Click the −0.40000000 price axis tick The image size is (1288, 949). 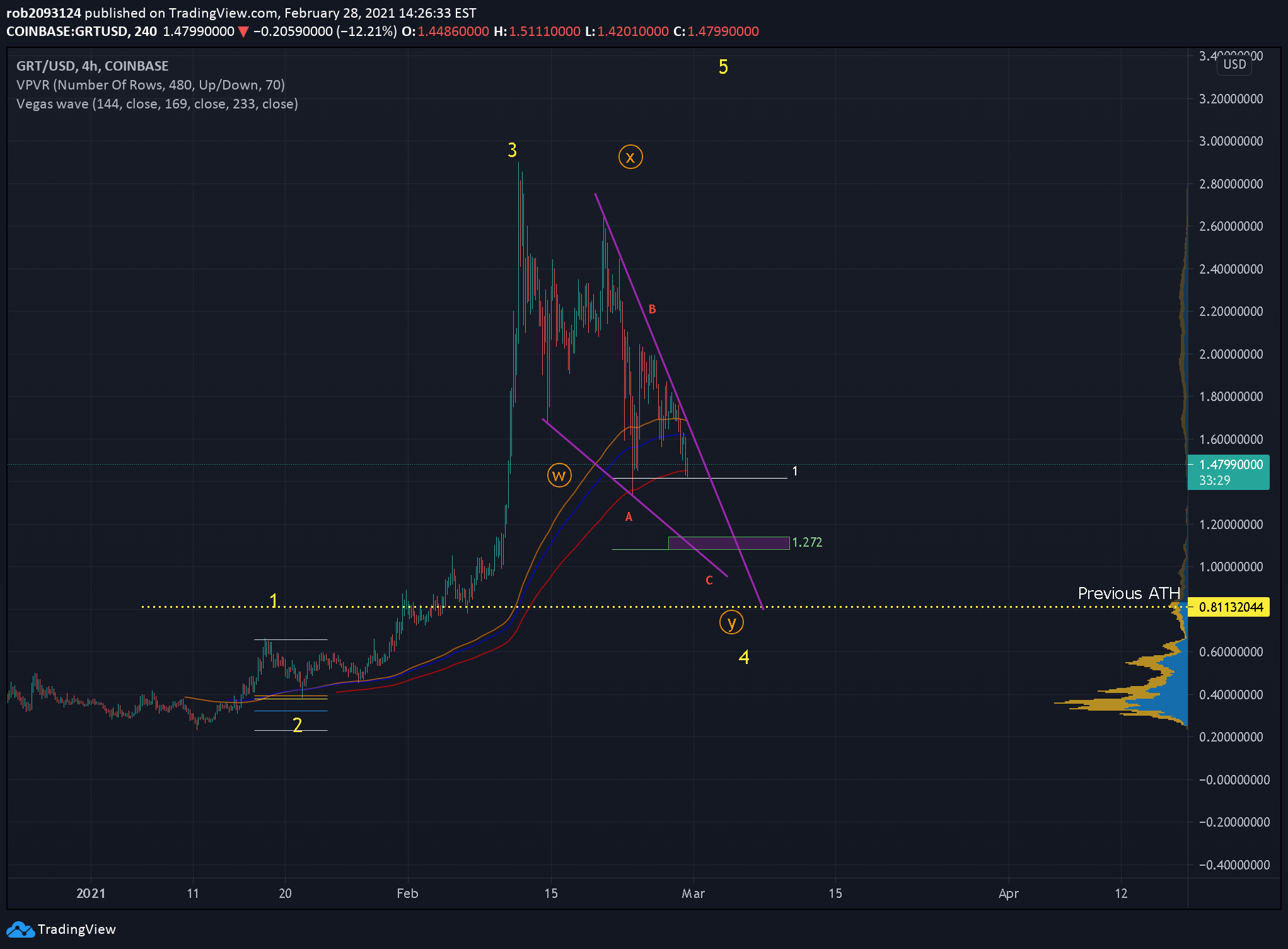pos(1234,865)
